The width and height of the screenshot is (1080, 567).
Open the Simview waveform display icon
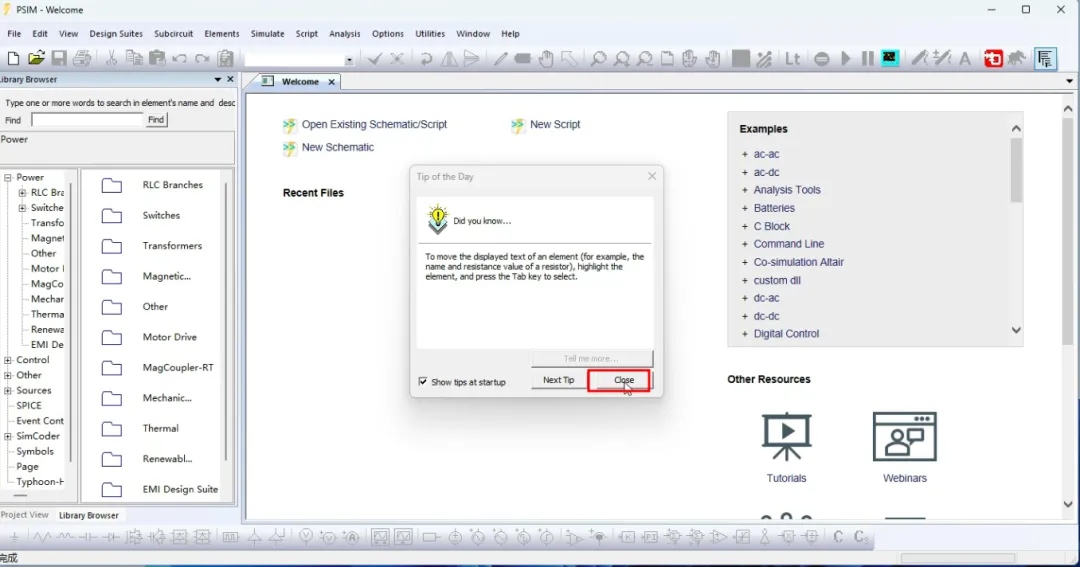coord(890,59)
